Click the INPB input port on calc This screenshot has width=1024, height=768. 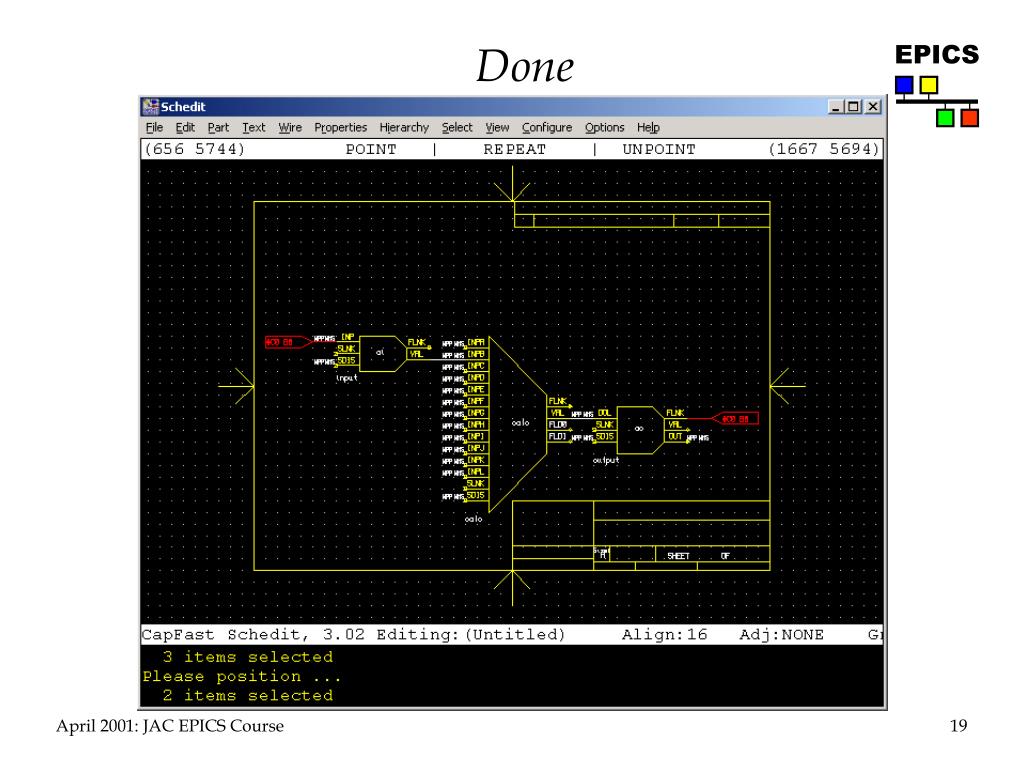click(x=476, y=354)
